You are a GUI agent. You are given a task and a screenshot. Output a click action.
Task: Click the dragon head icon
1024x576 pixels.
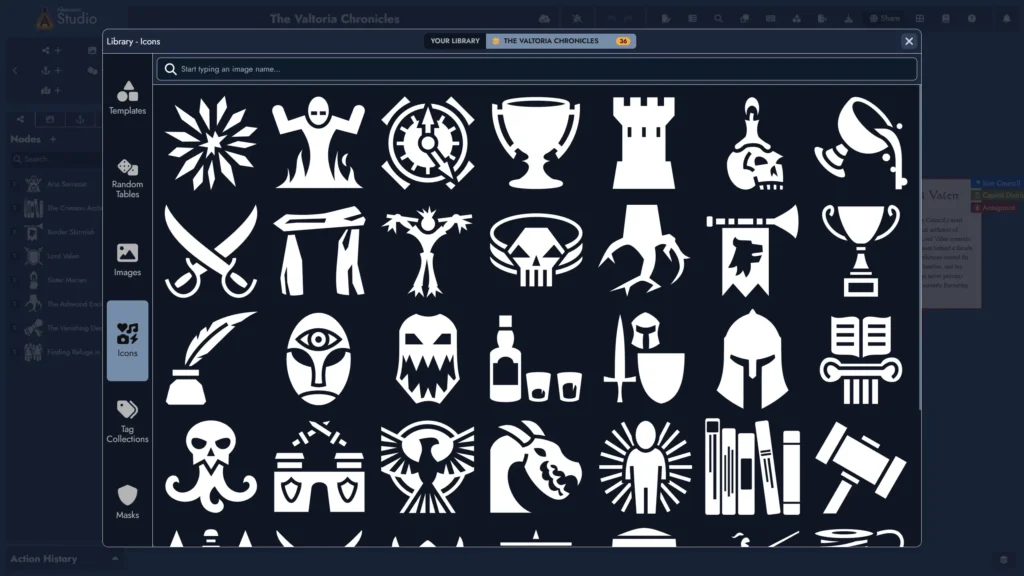536,466
